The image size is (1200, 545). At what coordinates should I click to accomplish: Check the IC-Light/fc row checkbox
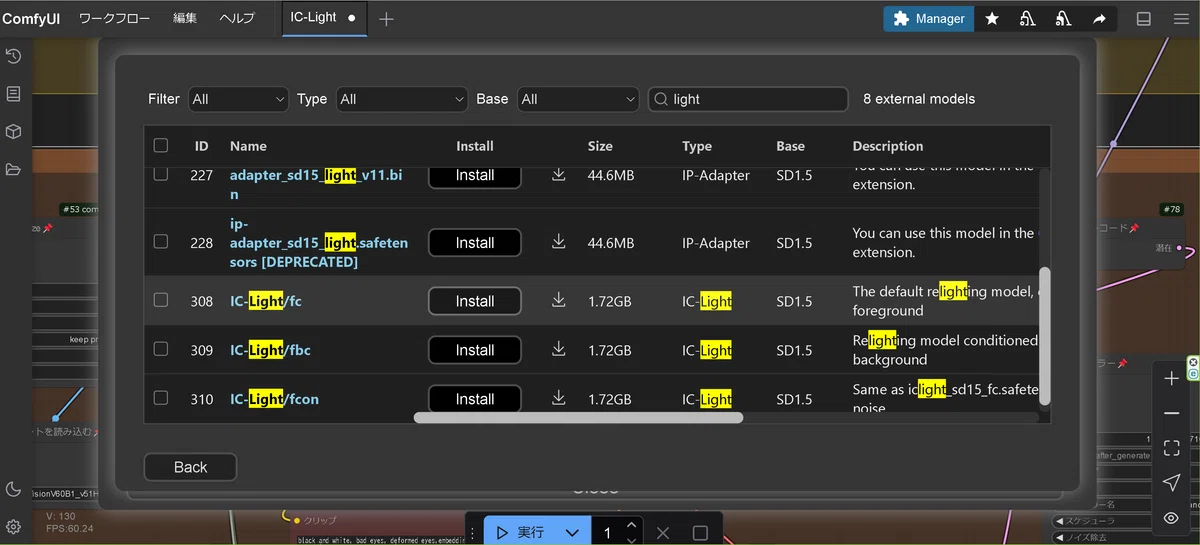pos(161,300)
